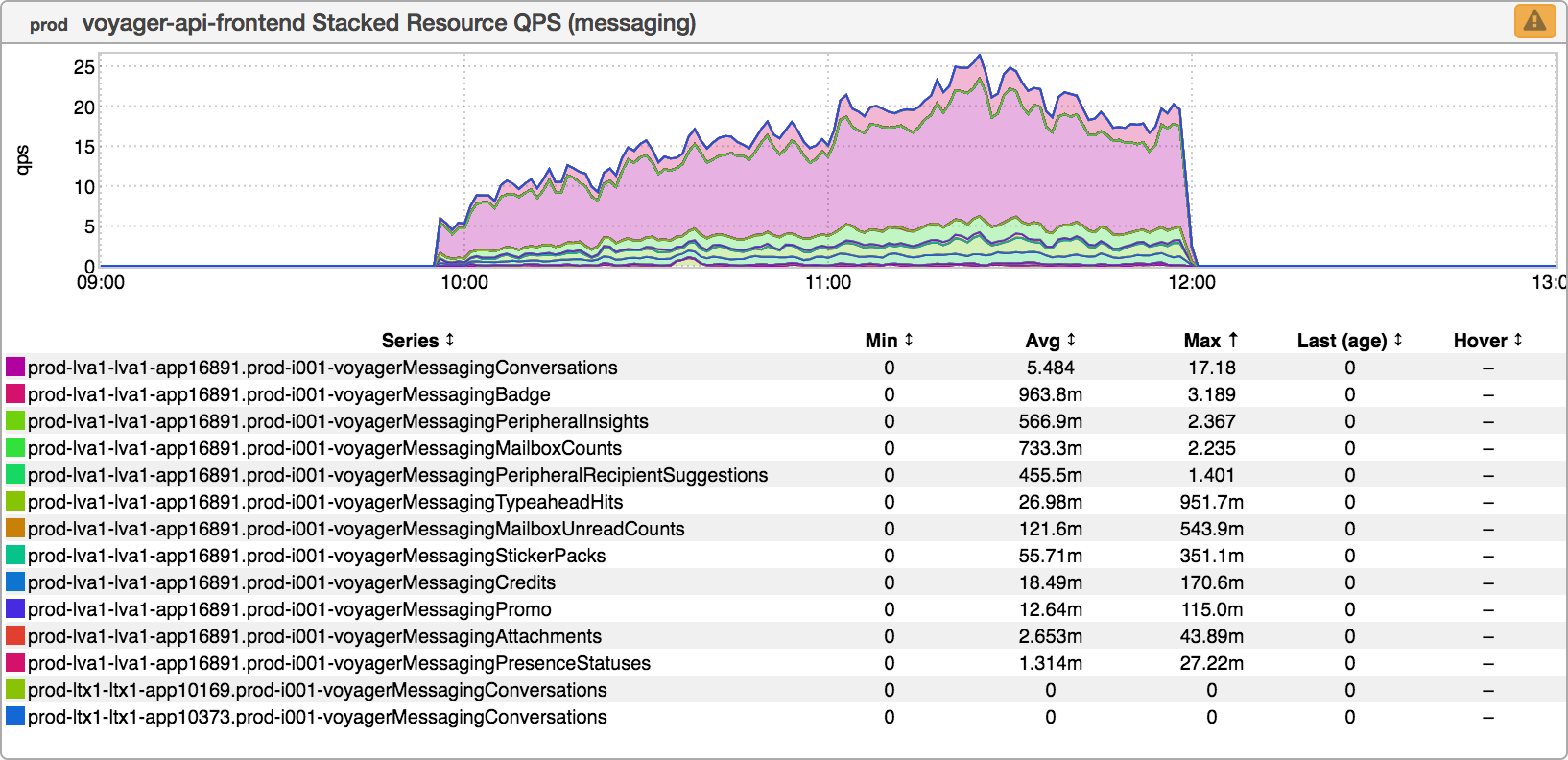Click the voyagerMessagingBadge color swatch
This screenshot has height=760, width=1568.
pyautogui.click(x=15, y=394)
